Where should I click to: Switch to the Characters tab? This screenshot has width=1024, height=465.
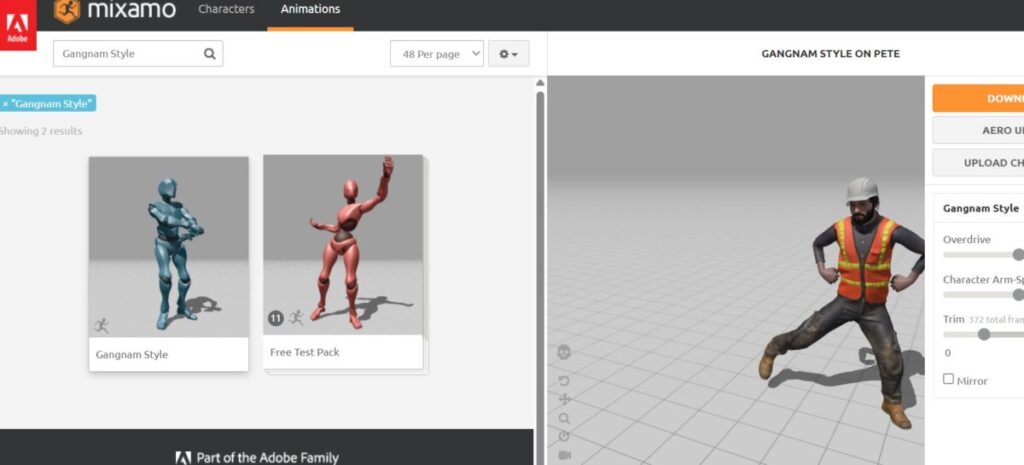[x=226, y=10]
